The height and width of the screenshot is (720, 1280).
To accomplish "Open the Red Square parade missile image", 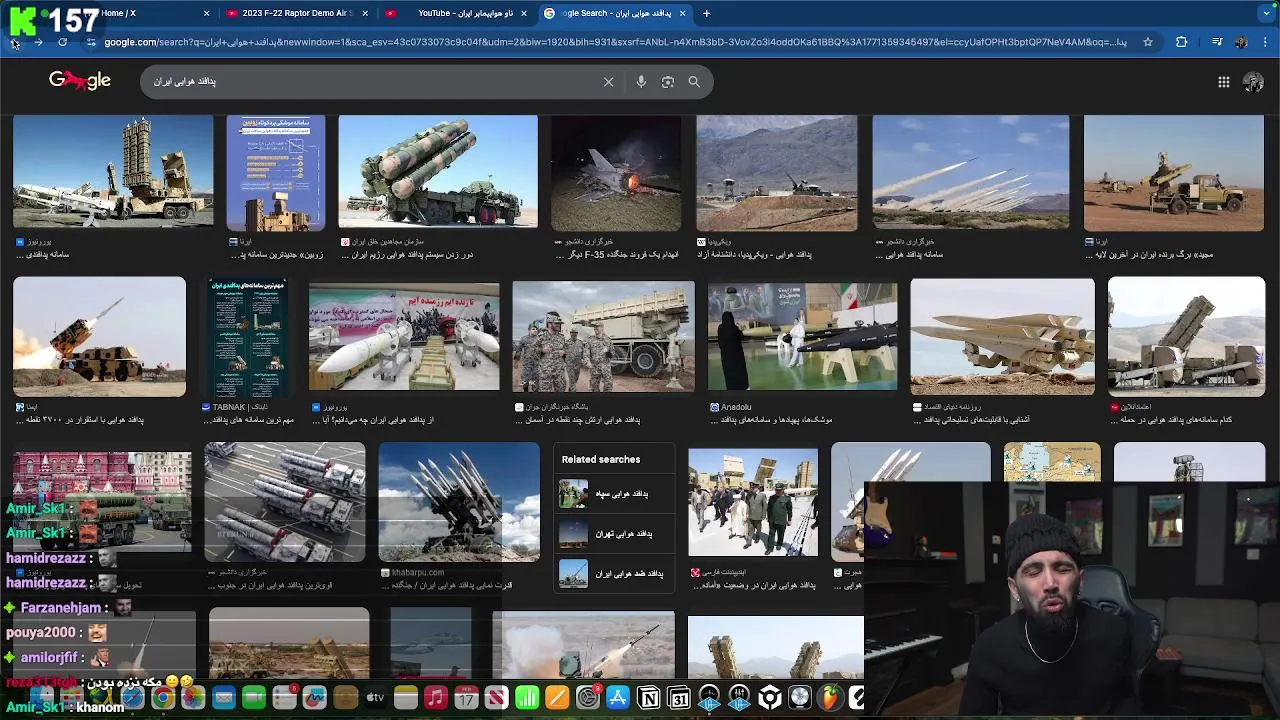I will click(102, 502).
